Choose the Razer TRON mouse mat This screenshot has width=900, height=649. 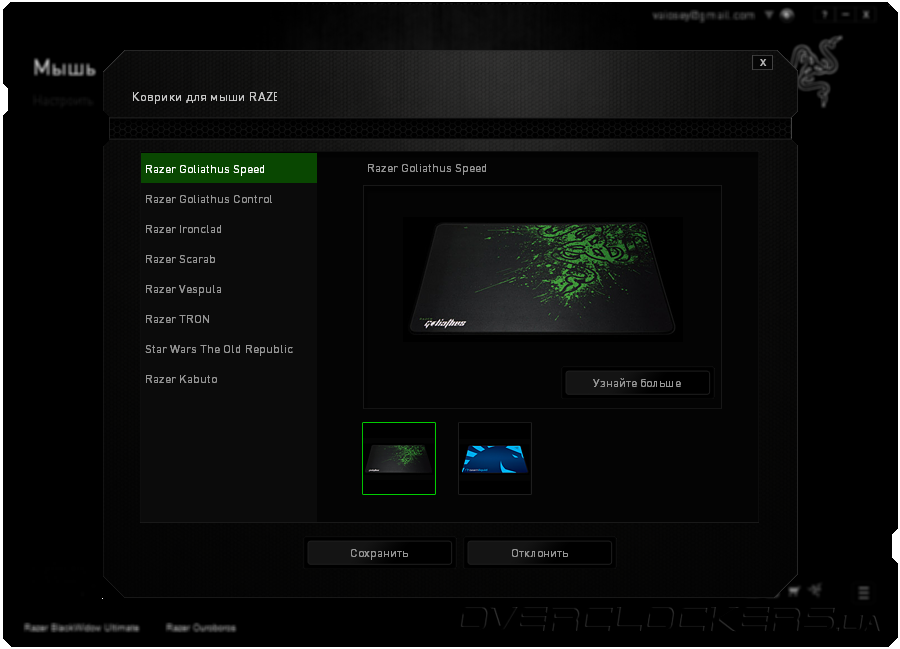tap(228, 319)
